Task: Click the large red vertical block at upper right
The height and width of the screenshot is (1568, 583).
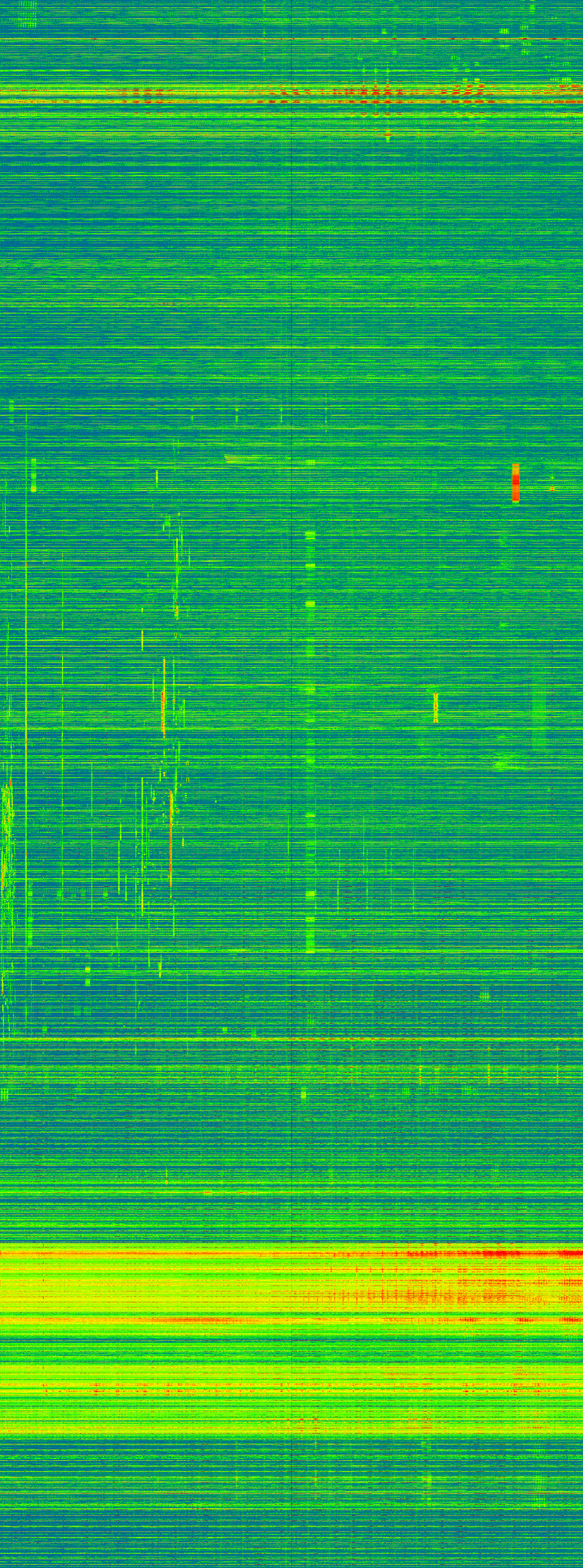Action: pos(516,482)
